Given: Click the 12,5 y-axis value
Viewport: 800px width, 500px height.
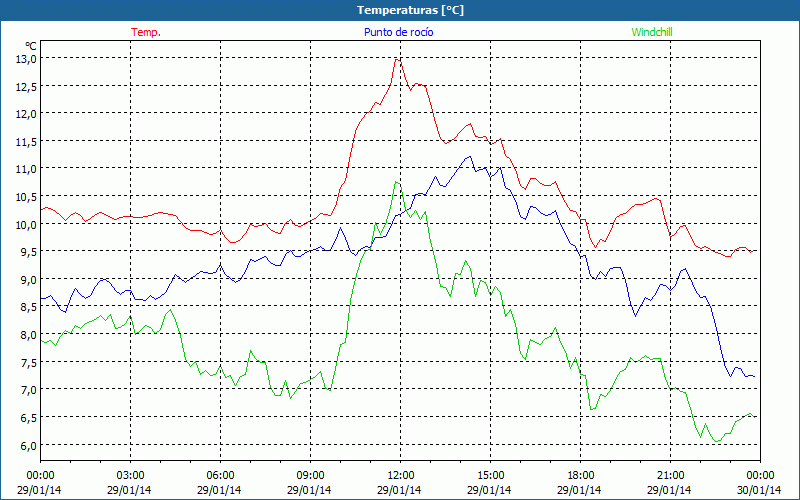Looking at the screenshot, I should coord(26,86).
